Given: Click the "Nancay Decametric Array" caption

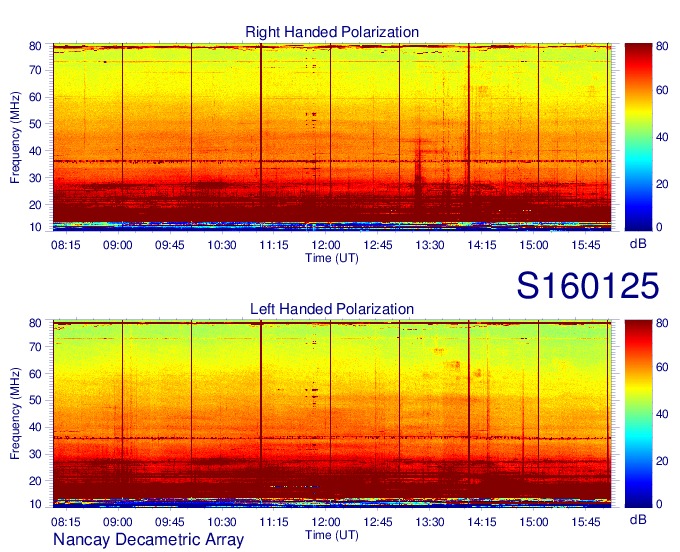Looking at the screenshot, I should tap(148, 540).
